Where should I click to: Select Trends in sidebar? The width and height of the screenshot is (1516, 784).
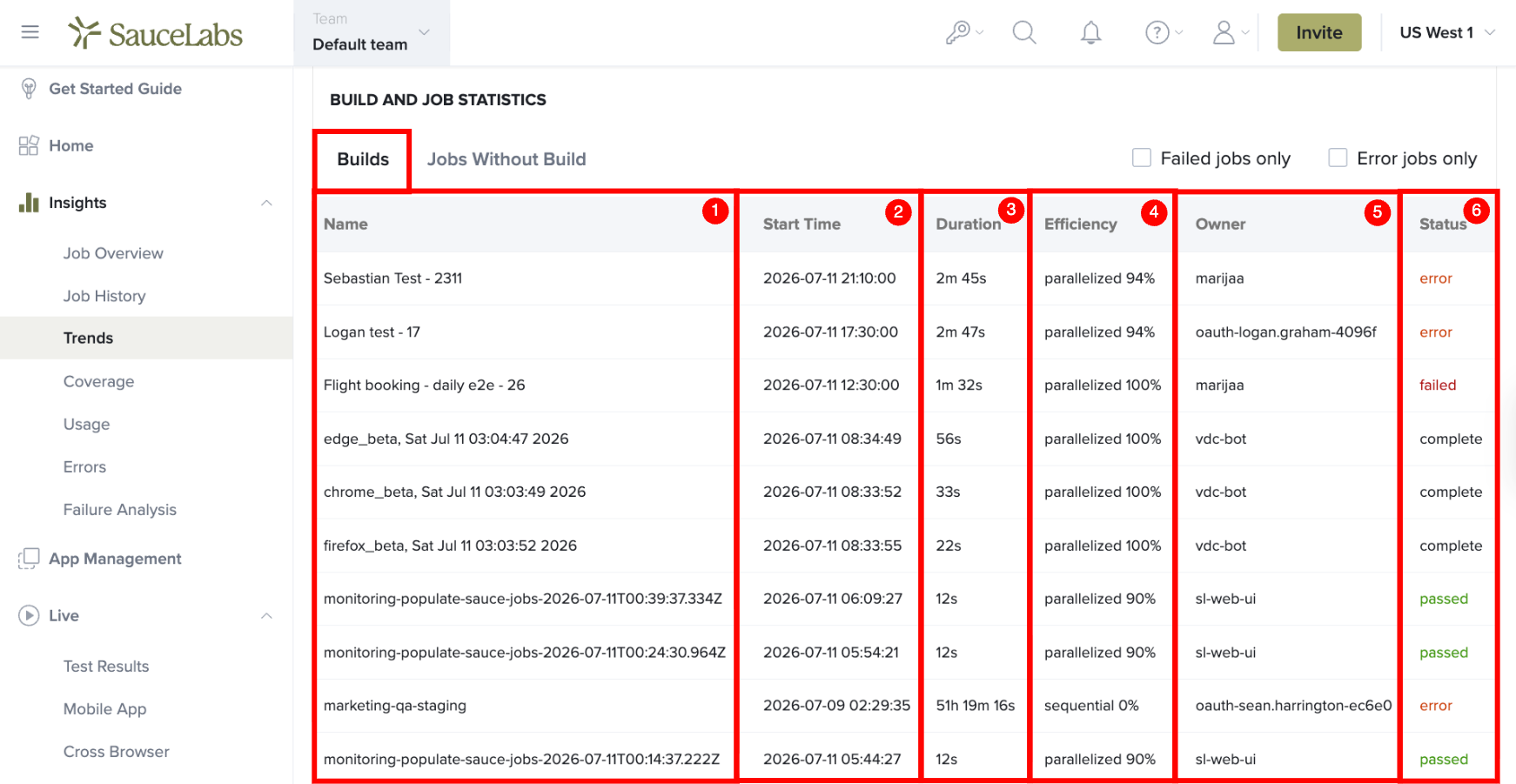88,338
